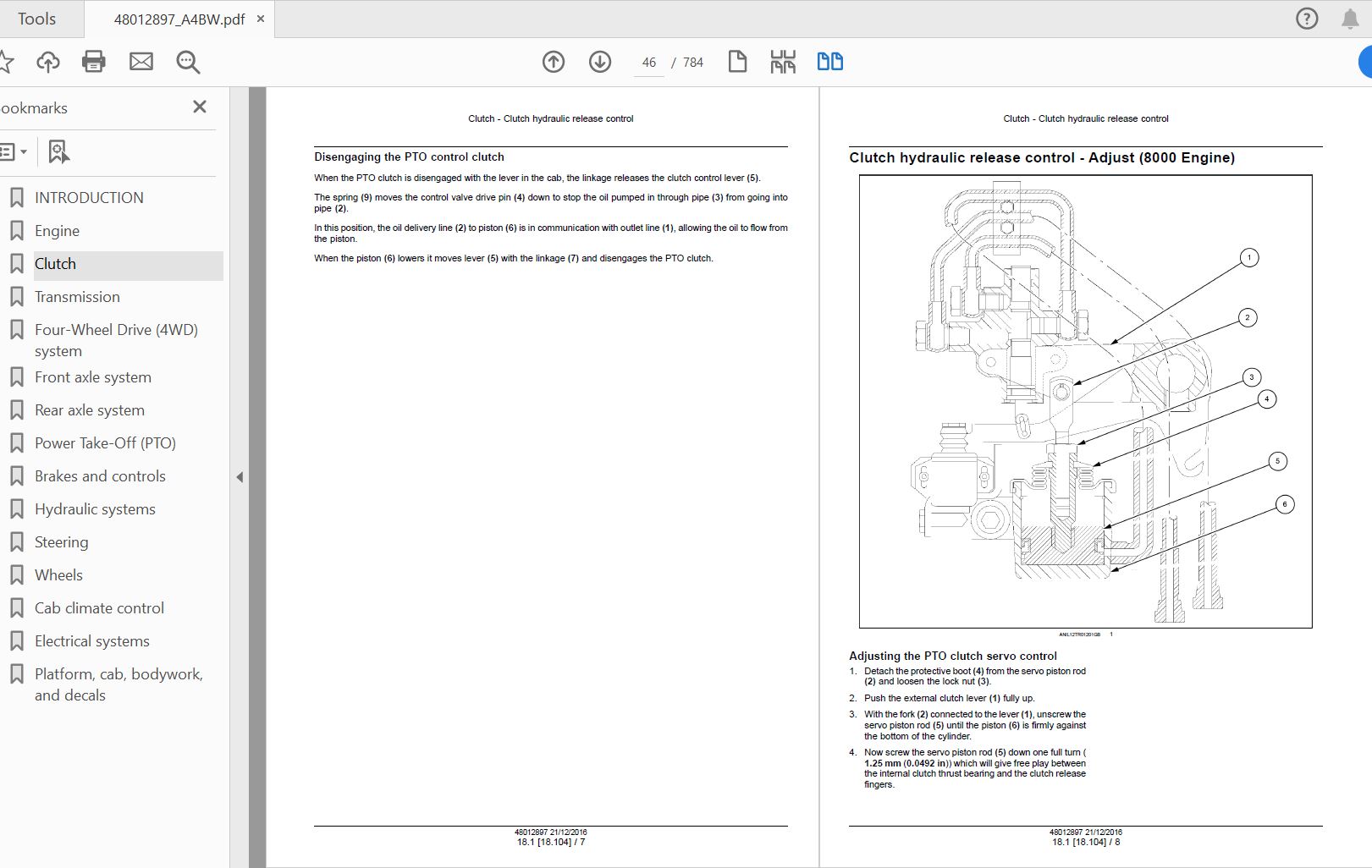1372x868 pixels.
Task: Open the Platform, cab, bodywork, and decals bookmark
Action: (x=118, y=684)
